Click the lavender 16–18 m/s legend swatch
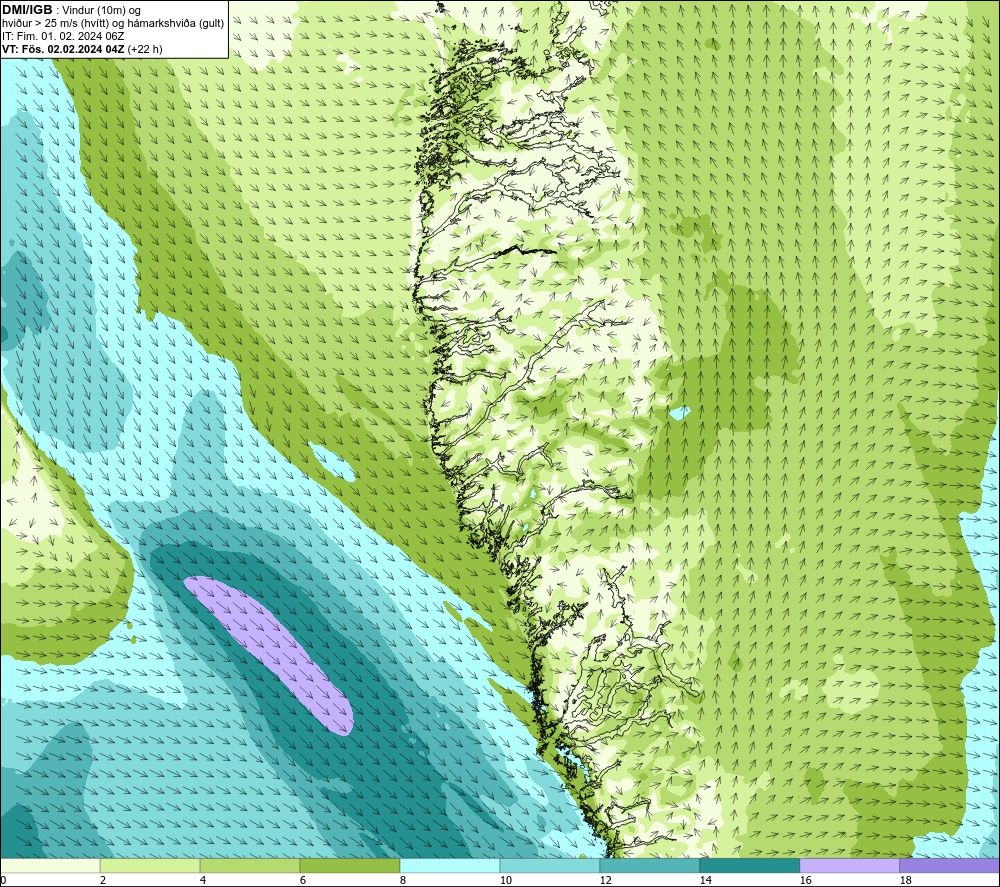The width and height of the screenshot is (1000, 887). (x=849, y=865)
